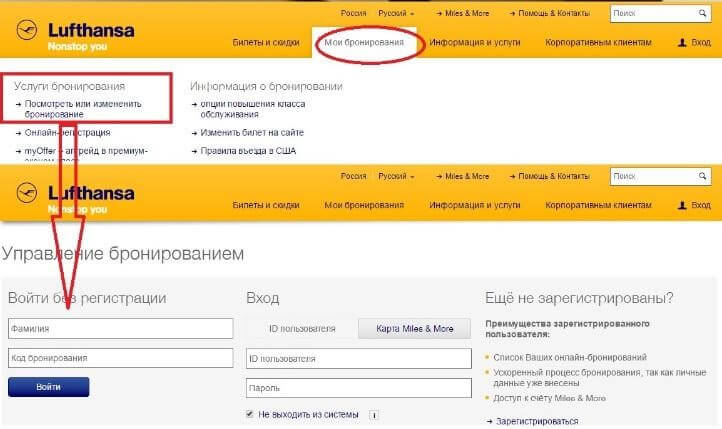Click the Россия country link in lower header
The image size is (722, 429).
coord(354,176)
